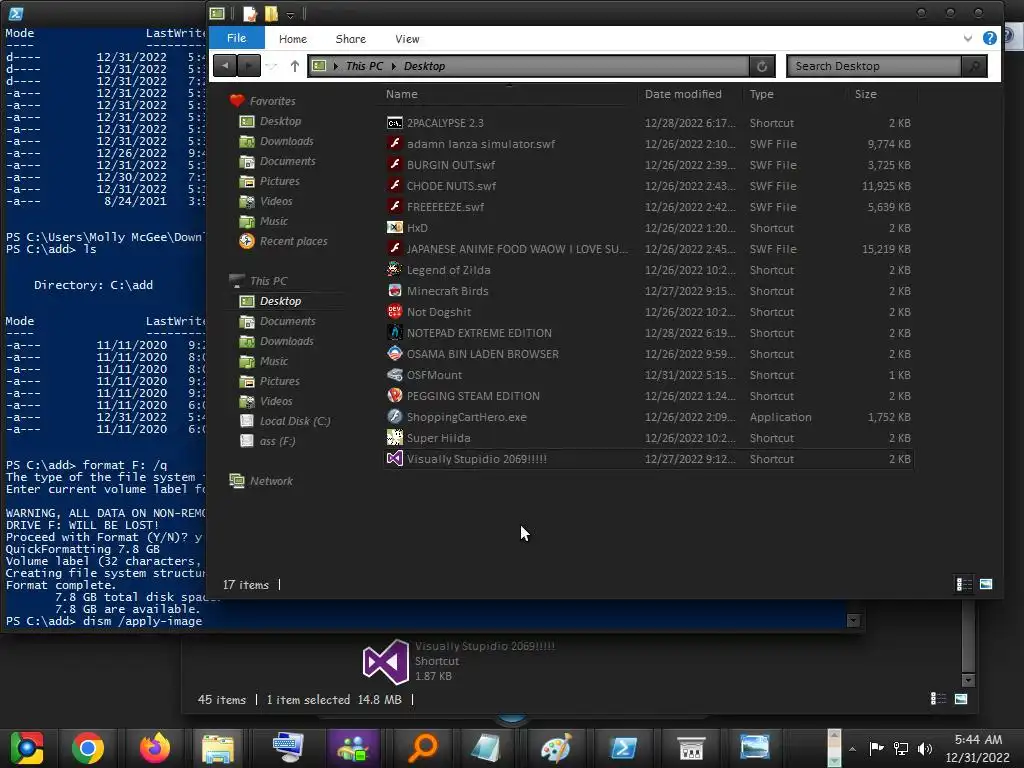The width and height of the screenshot is (1024, 768).
Task: Click the Explorer Help question mark icon
Action: (x=989, y=38)
